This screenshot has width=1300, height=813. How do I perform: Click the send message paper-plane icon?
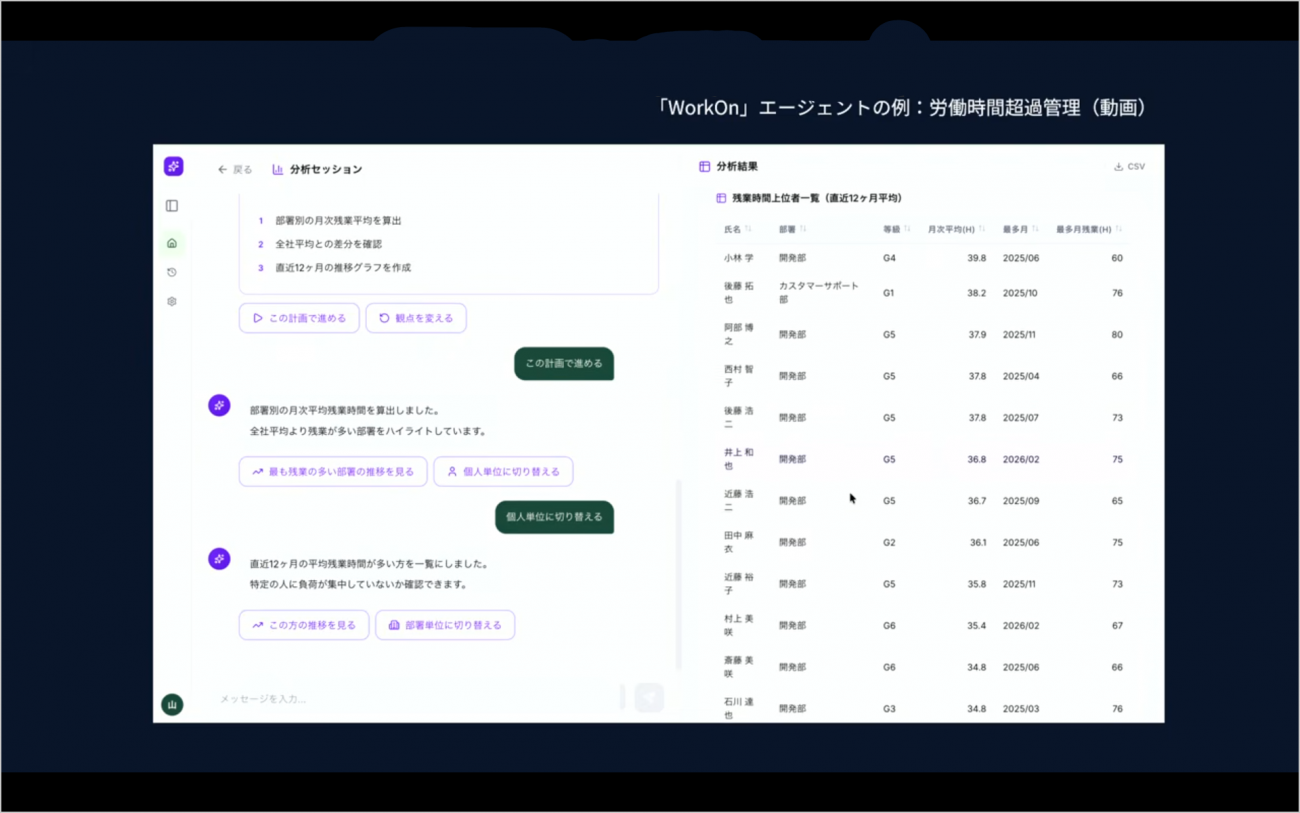pyautogui.click(x=649, y=697)
